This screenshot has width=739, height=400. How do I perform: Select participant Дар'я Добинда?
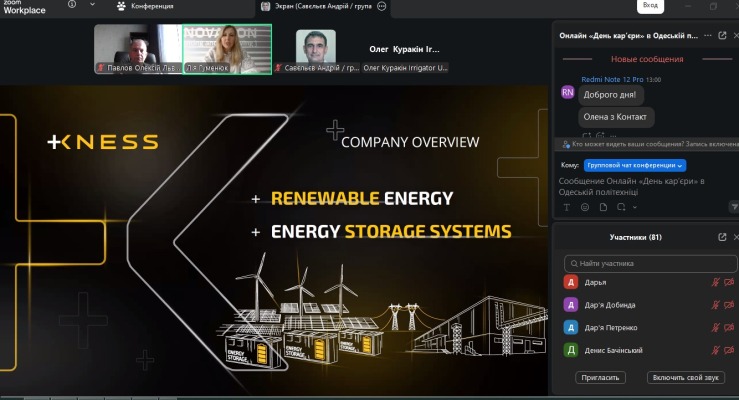pyautogui.click(x=649, y=305)
